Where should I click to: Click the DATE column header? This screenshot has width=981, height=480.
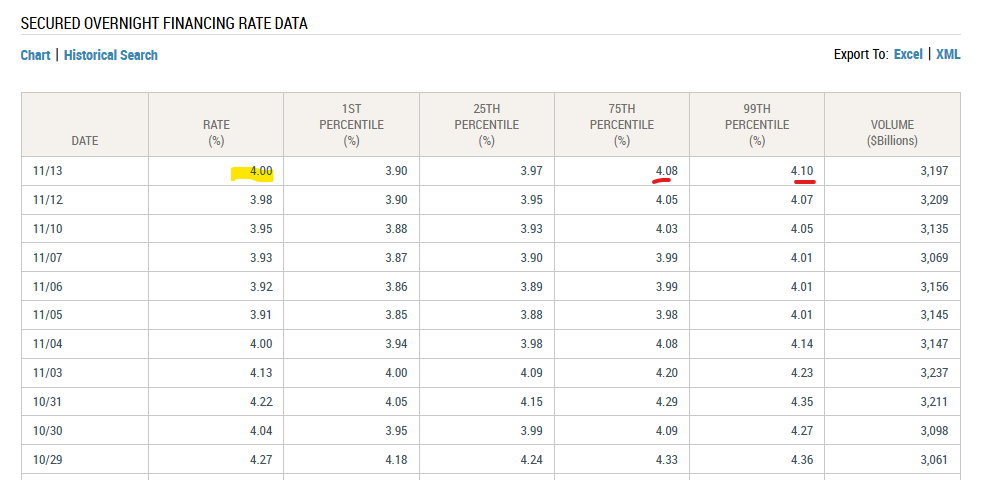tap(85, 141)
